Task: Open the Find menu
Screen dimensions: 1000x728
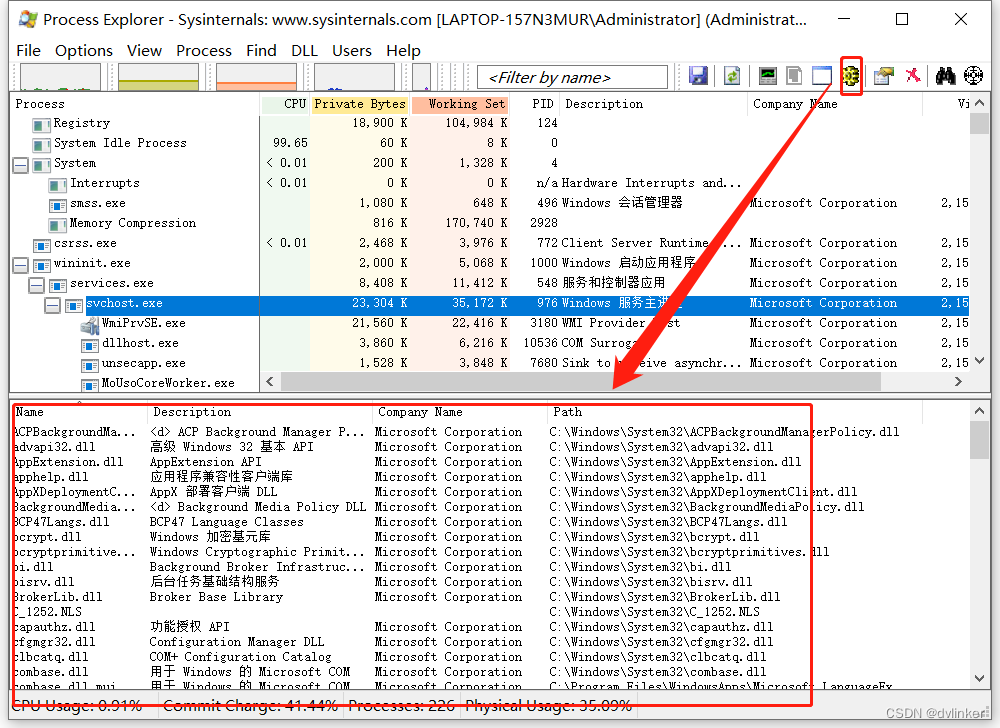Action: point(261,50)
